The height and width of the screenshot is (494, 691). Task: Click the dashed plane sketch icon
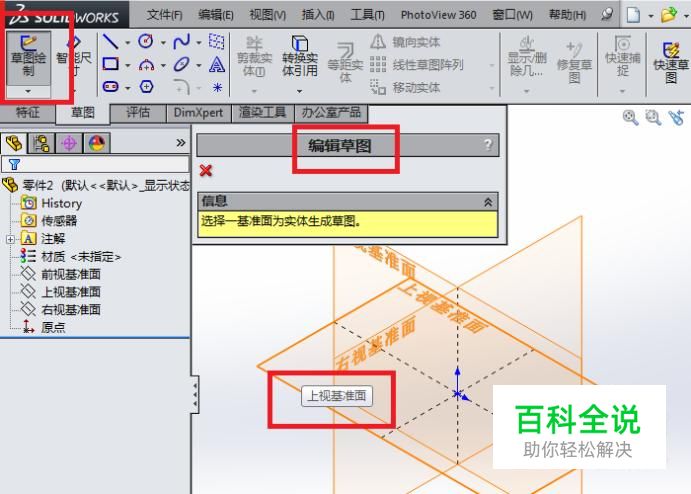click(x=216, y=41)
